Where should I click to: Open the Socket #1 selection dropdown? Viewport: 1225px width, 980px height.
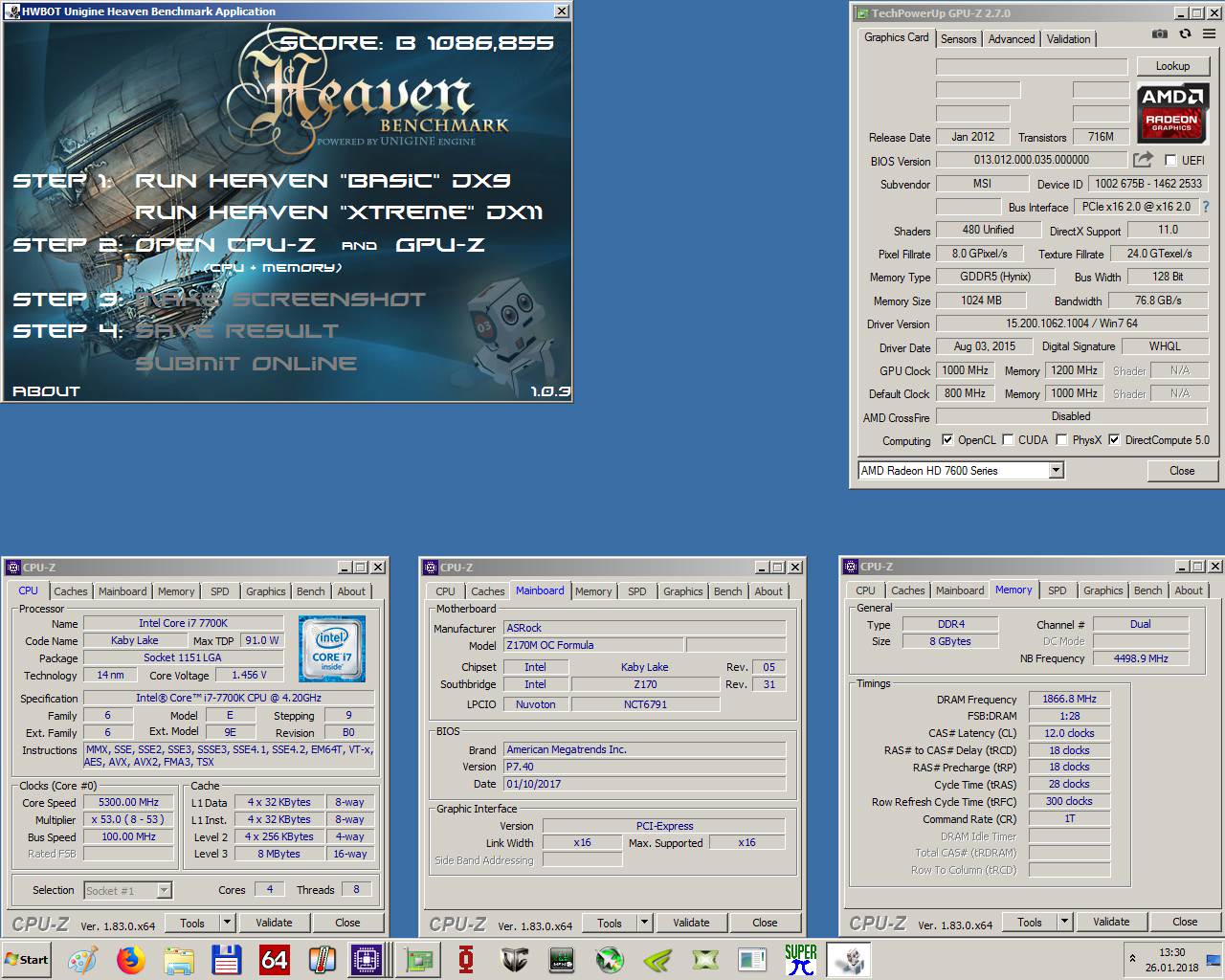point(164,890)
